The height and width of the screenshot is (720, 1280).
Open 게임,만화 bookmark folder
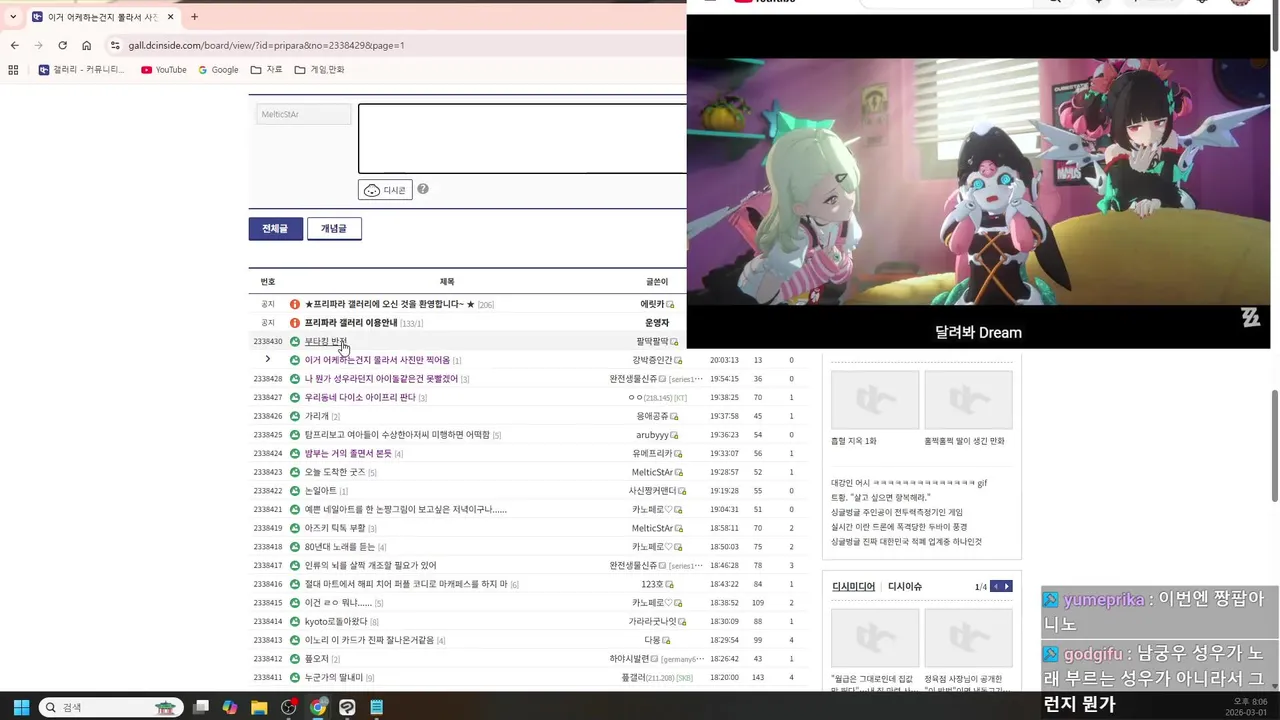coord(319,70)
